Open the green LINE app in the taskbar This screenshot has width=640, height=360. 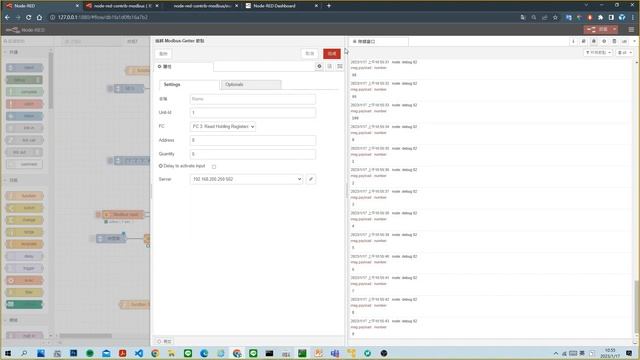click(188, 353)
